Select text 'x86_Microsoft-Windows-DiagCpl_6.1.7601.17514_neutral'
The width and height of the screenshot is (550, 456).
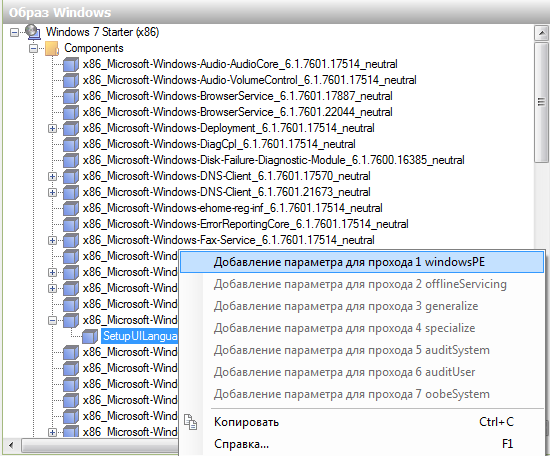coord(219,144)
